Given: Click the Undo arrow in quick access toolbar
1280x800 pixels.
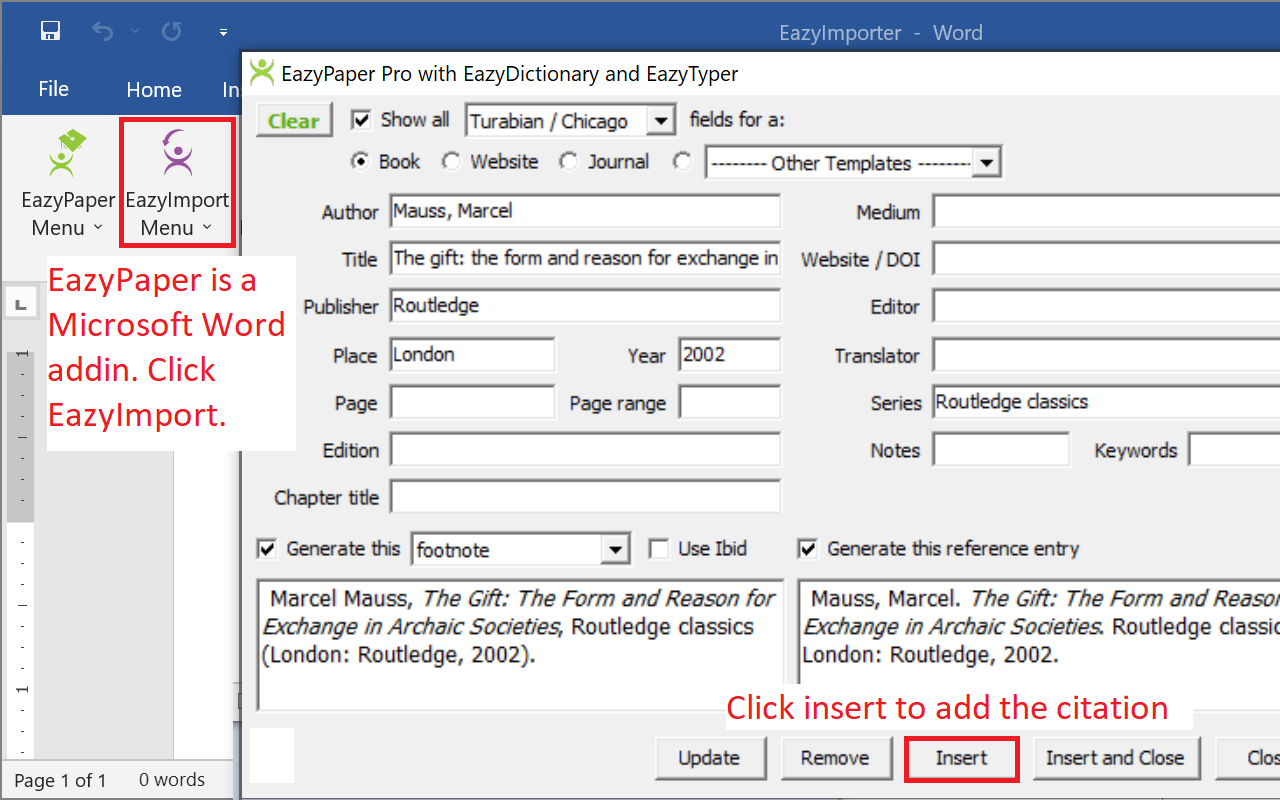Looking at the screenshot, I should pos(102,31).
